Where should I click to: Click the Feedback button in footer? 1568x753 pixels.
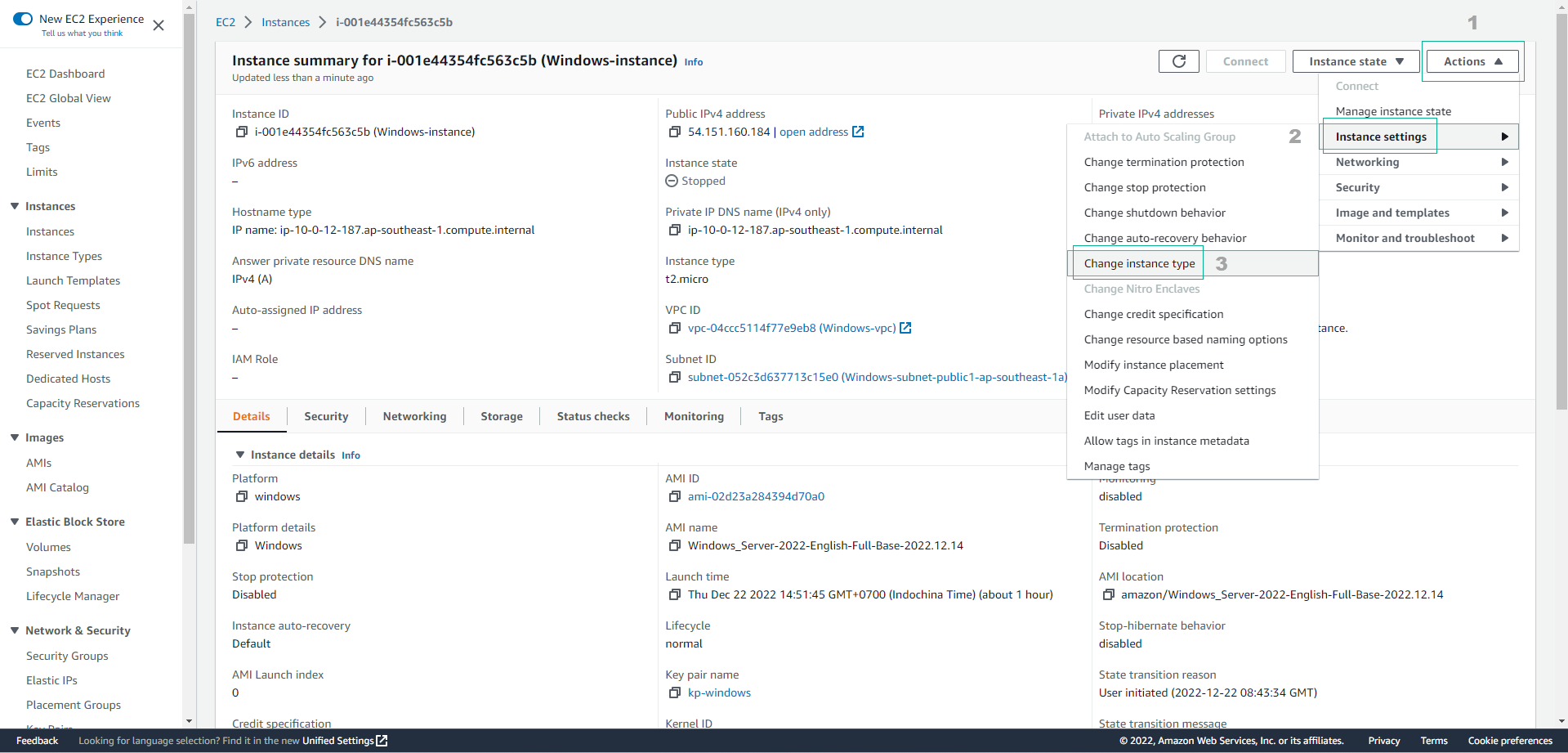37,741
